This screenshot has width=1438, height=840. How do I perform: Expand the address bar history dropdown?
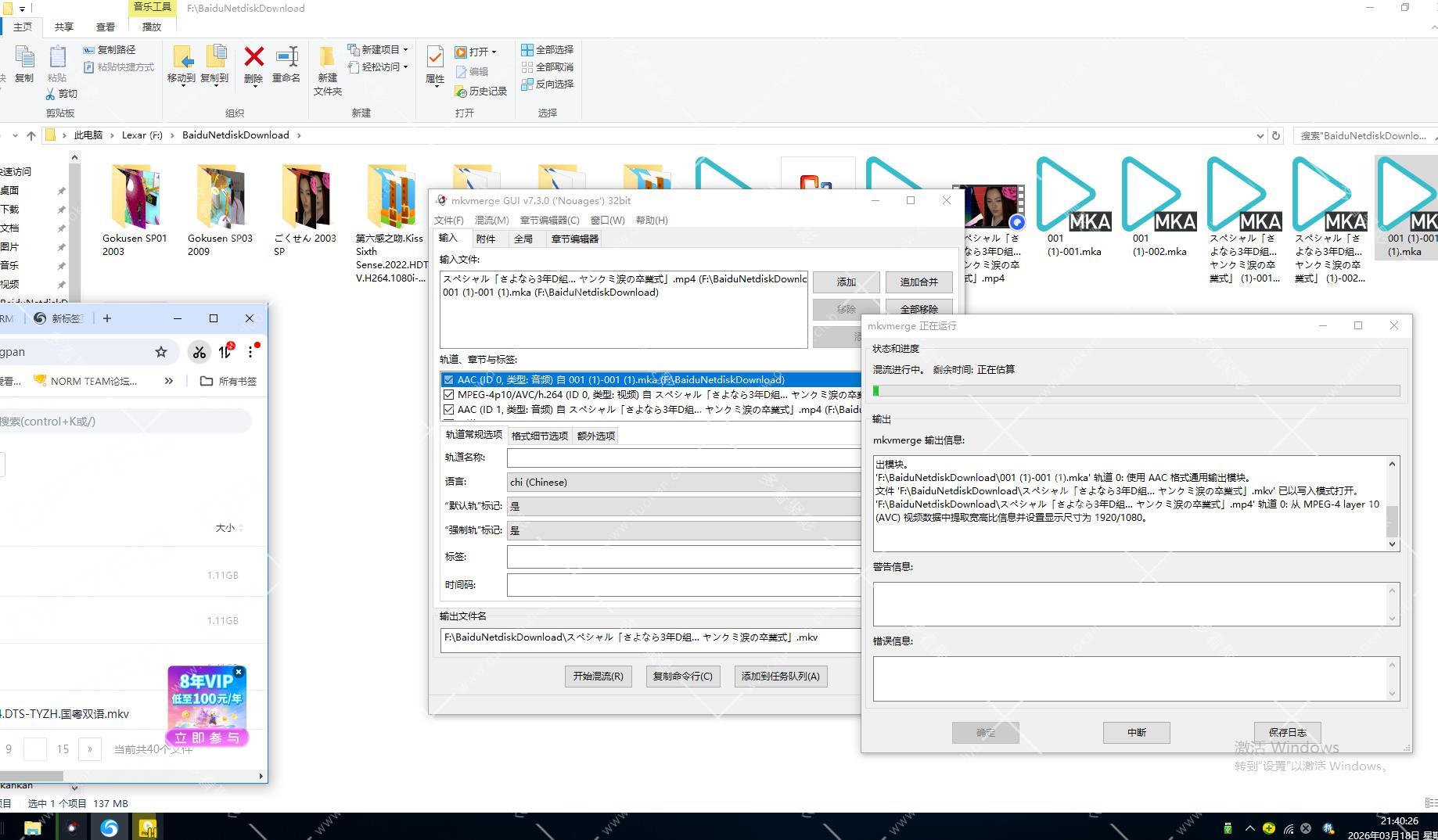(1260, 135)
